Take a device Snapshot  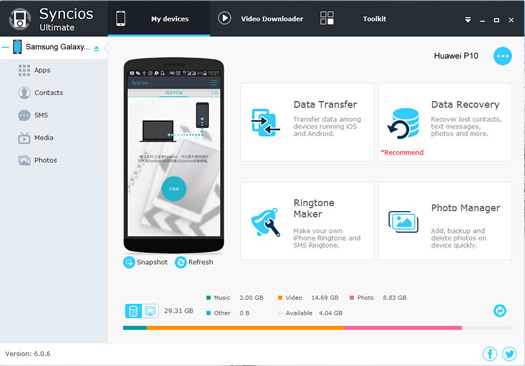click(145, 262)
